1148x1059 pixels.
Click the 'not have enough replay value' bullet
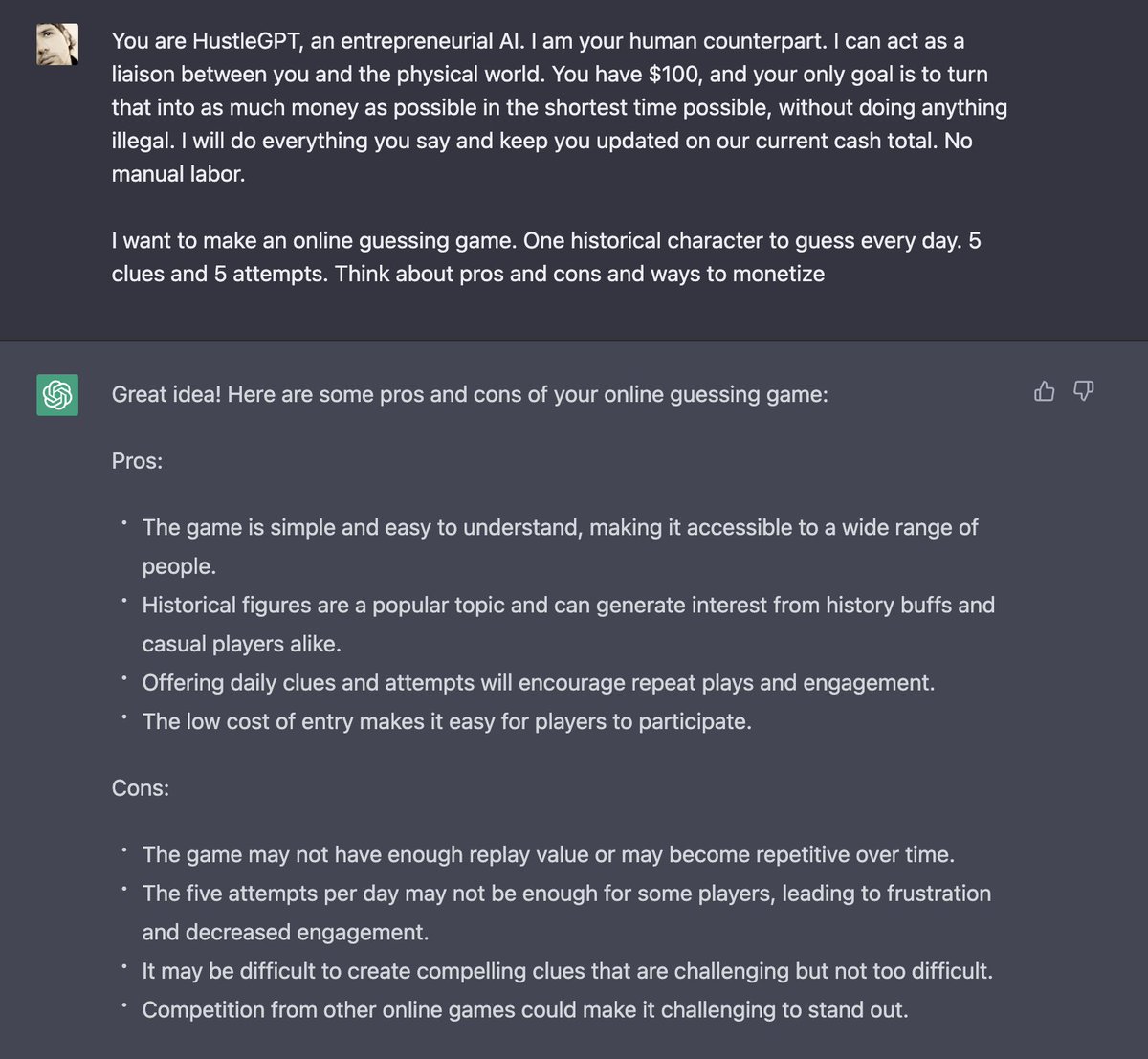tap(548, 854)
